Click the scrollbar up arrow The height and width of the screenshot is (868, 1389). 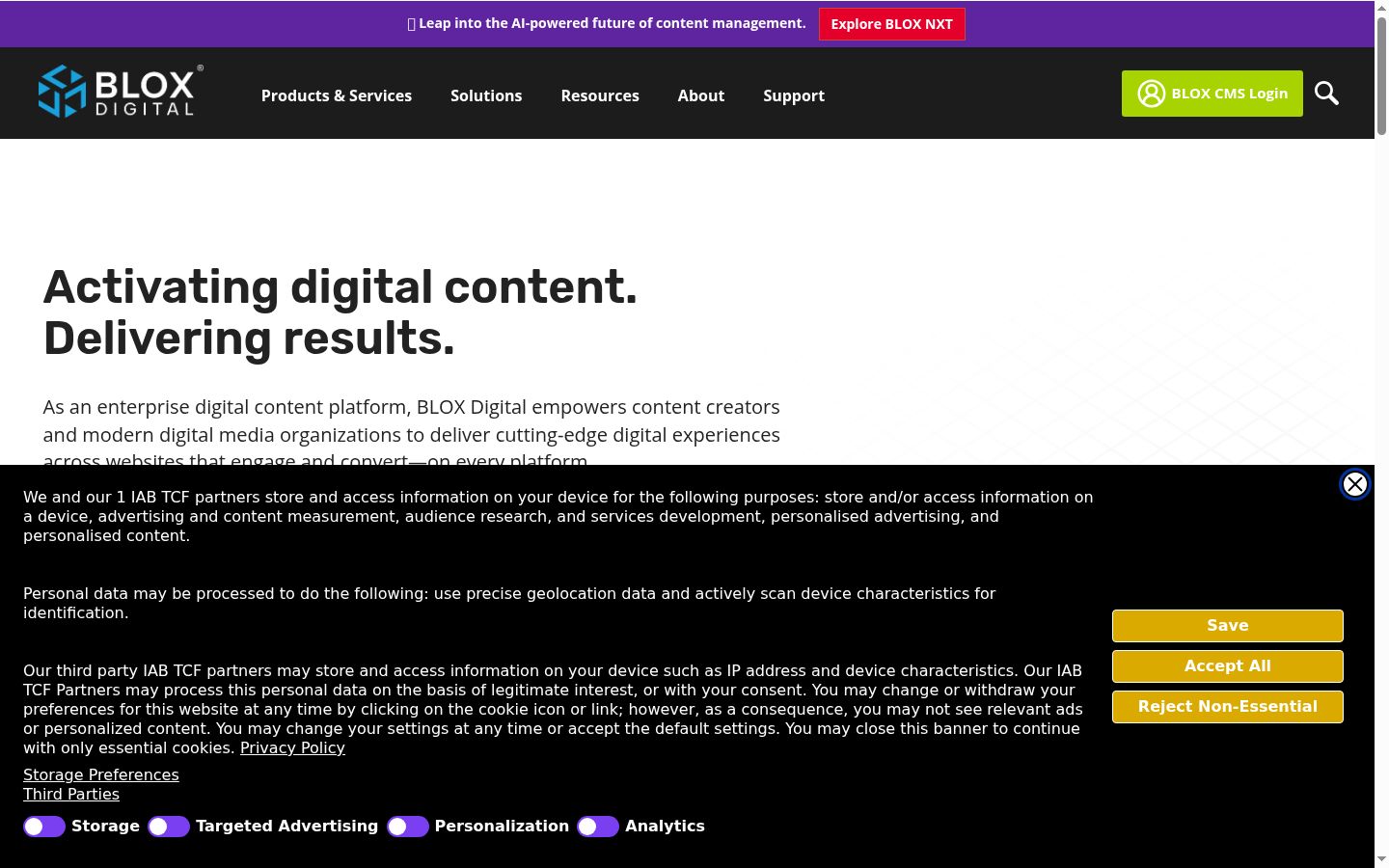1381,8
